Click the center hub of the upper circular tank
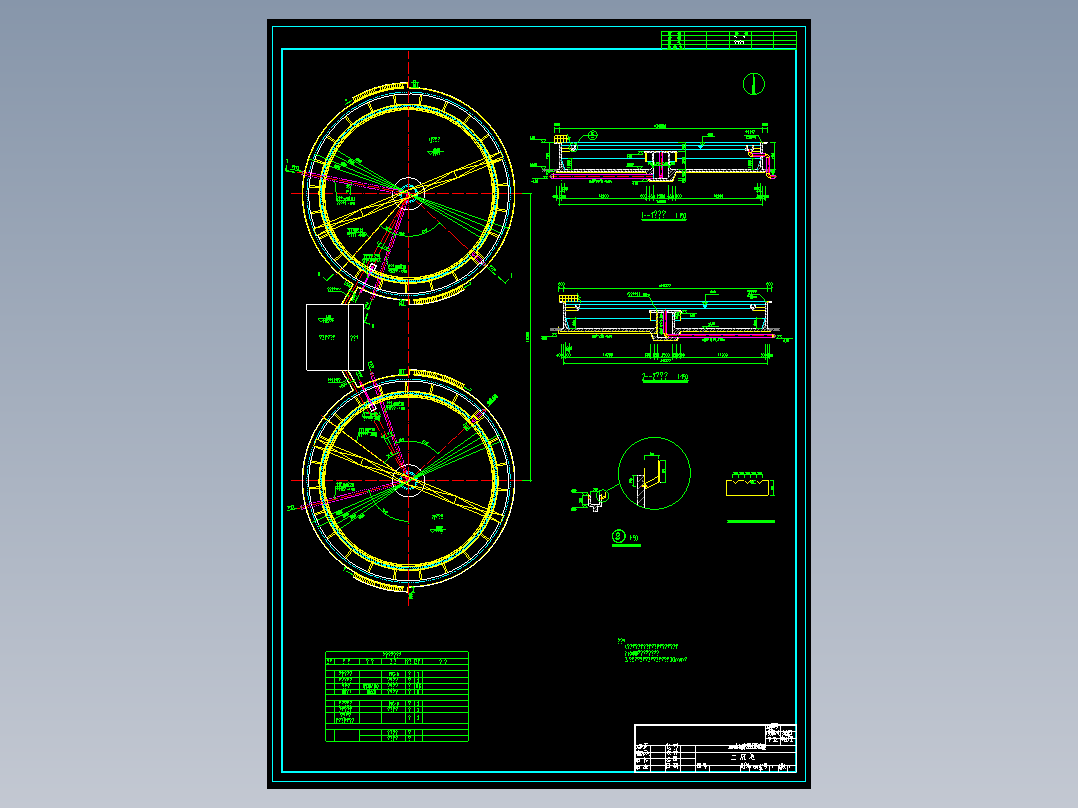 (408, 193)
